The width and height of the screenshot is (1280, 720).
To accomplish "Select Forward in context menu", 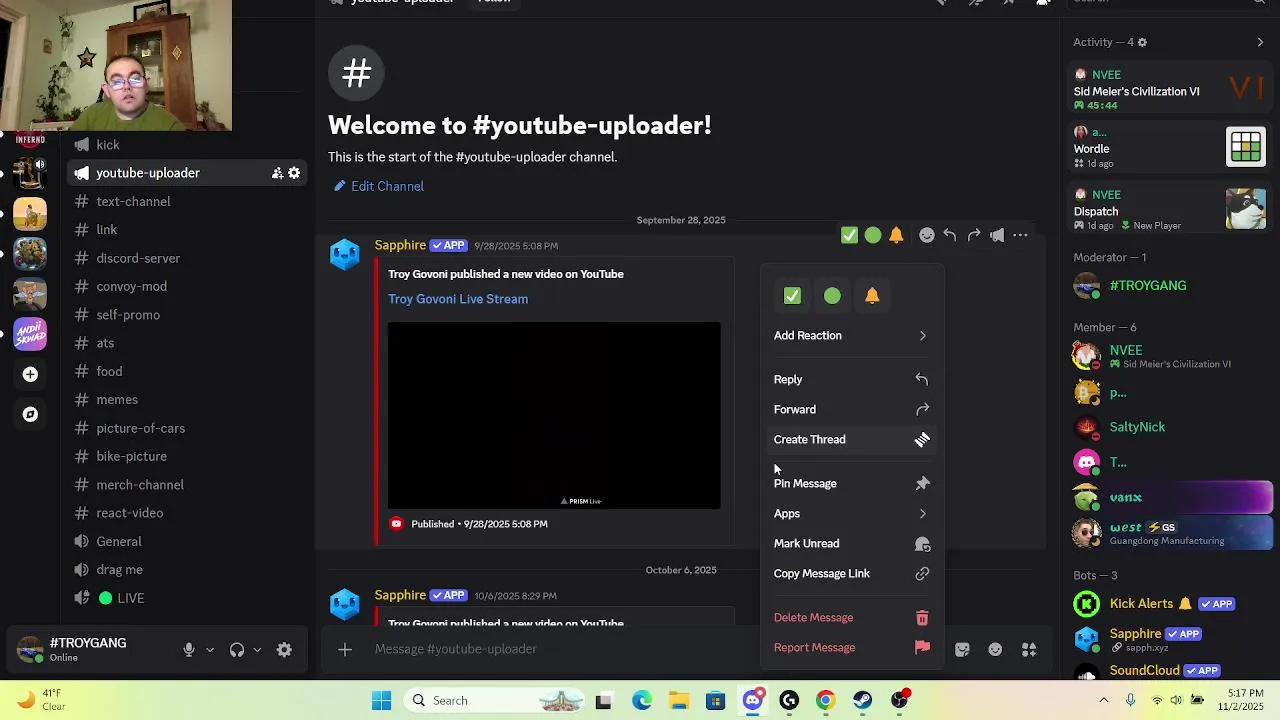I will 851,410.
